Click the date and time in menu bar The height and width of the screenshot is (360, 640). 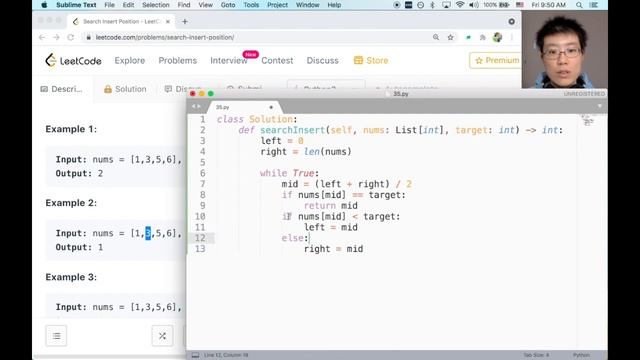pyautogui.click(x=549, y=5)
